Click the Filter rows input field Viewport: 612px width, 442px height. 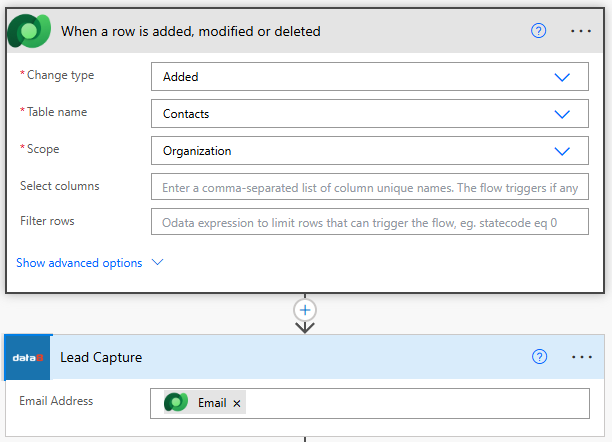pyautogui.click(x=369, y=222)
